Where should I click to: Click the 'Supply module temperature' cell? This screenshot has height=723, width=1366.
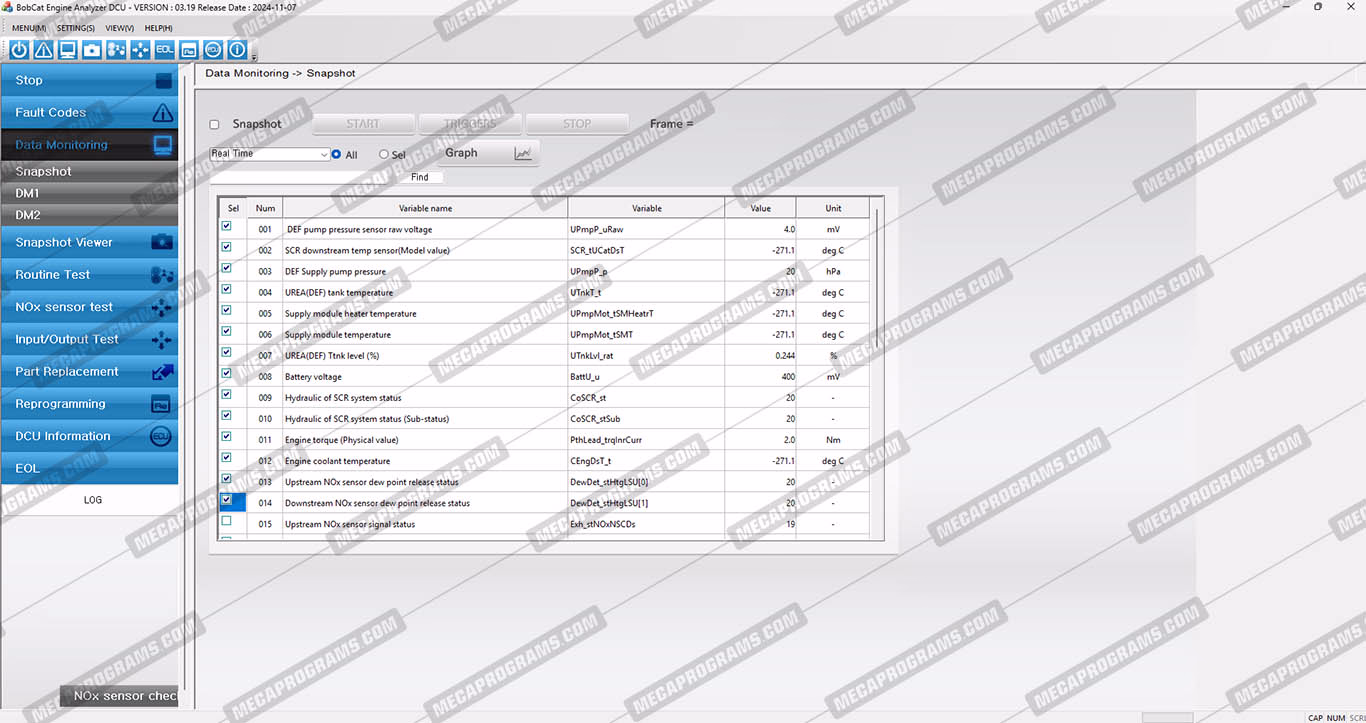[x=425, y=335]
